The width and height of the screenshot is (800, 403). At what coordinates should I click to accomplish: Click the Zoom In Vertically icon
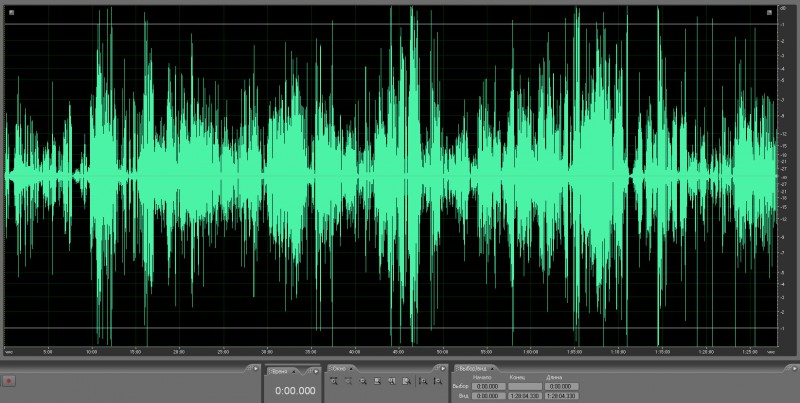tap(423, 381)
